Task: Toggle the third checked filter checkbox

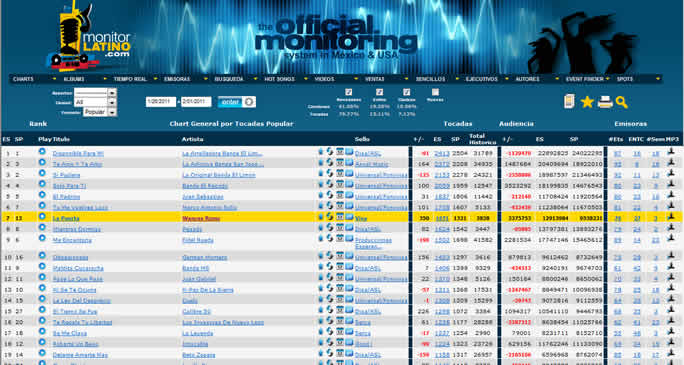Action: (x=406, y=92)
